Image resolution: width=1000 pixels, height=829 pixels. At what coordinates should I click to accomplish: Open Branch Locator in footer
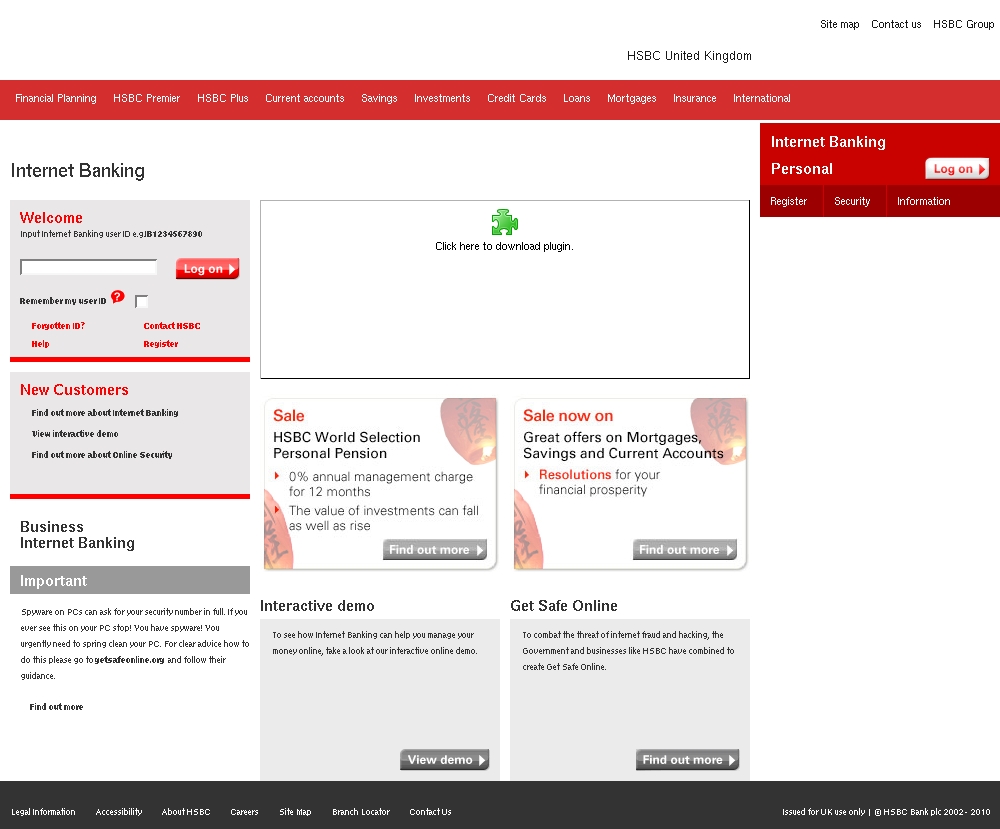pyautogui.click(x=361, y=812)
